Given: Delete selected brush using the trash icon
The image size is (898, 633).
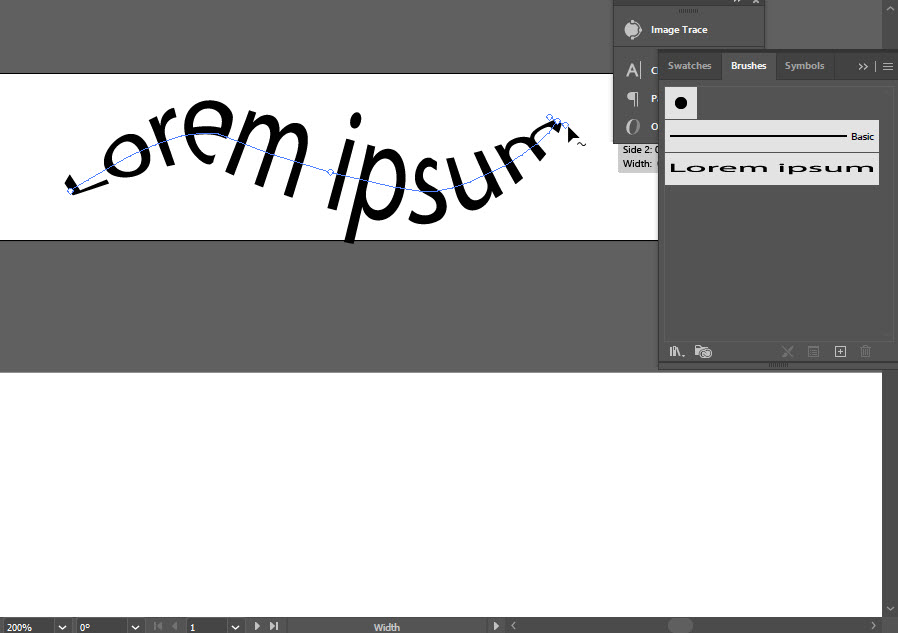Looking at the screenshot, I should pyautogui.click(x=865, y=351).
